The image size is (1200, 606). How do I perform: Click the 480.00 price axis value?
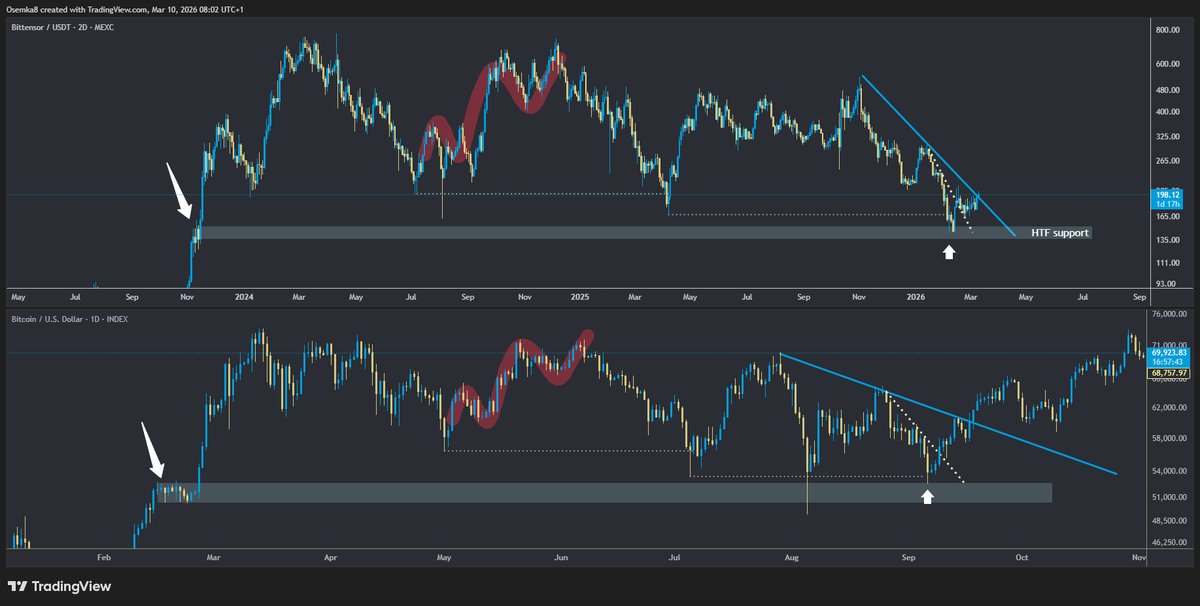[x=1168, y=90]
